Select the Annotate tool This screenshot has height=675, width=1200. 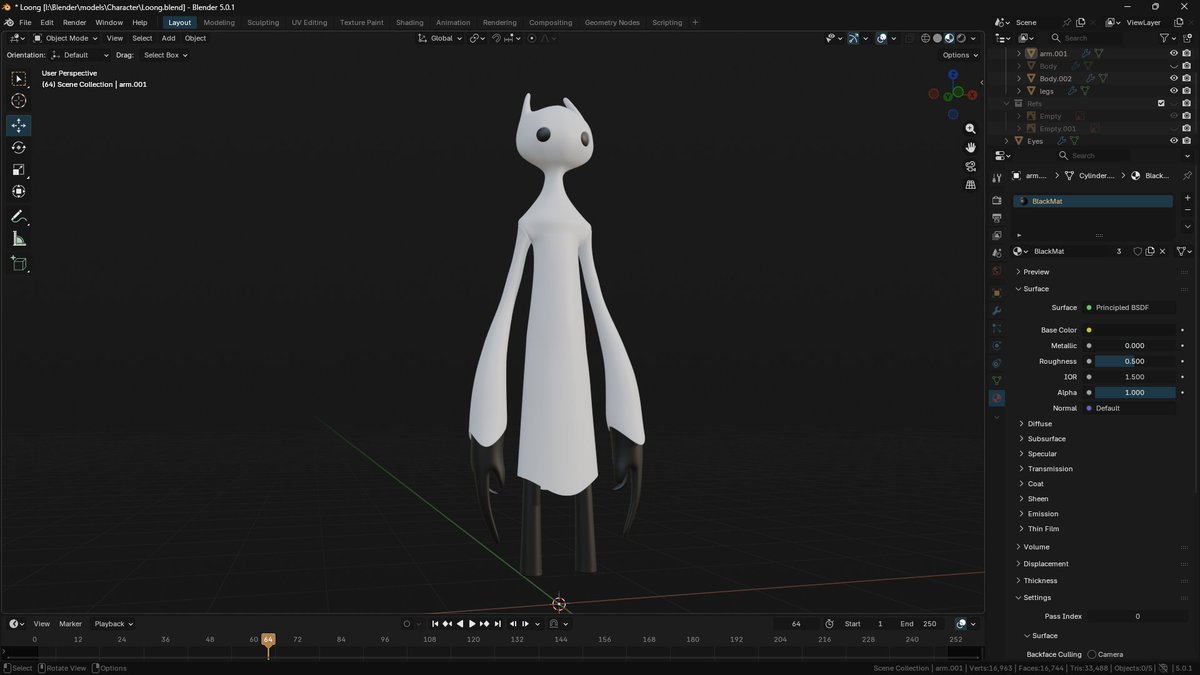(x=19, y=217)
